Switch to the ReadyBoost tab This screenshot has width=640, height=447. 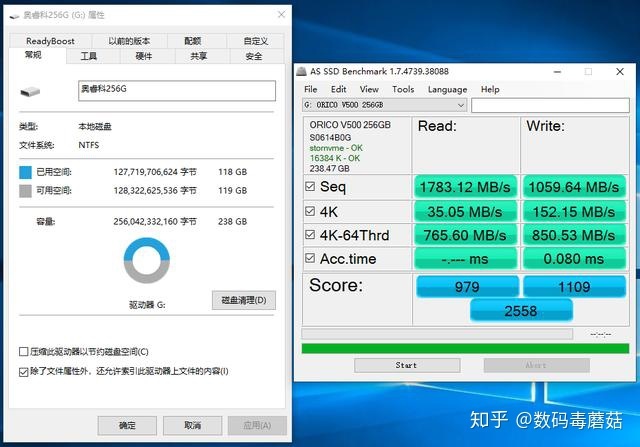[x=50, y=41]
